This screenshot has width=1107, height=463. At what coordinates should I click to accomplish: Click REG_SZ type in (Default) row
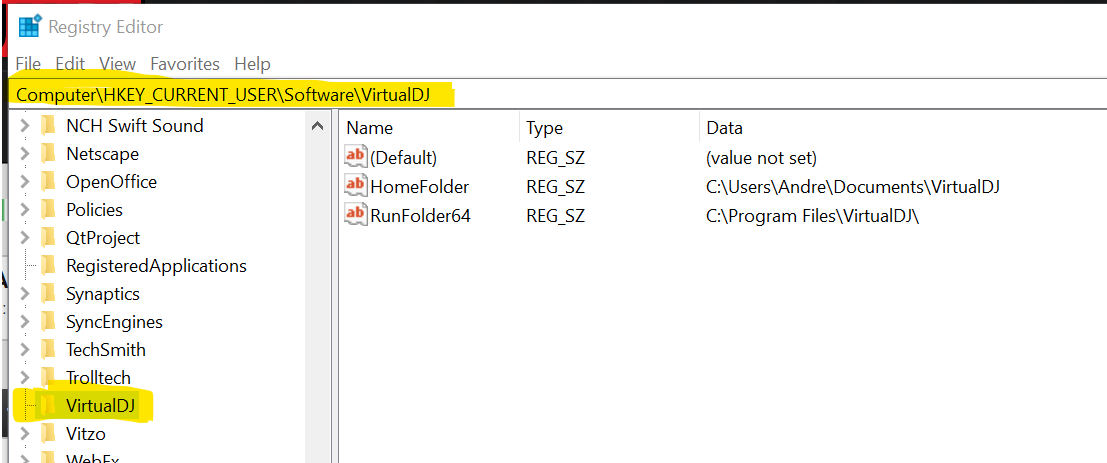pos(556,158)
